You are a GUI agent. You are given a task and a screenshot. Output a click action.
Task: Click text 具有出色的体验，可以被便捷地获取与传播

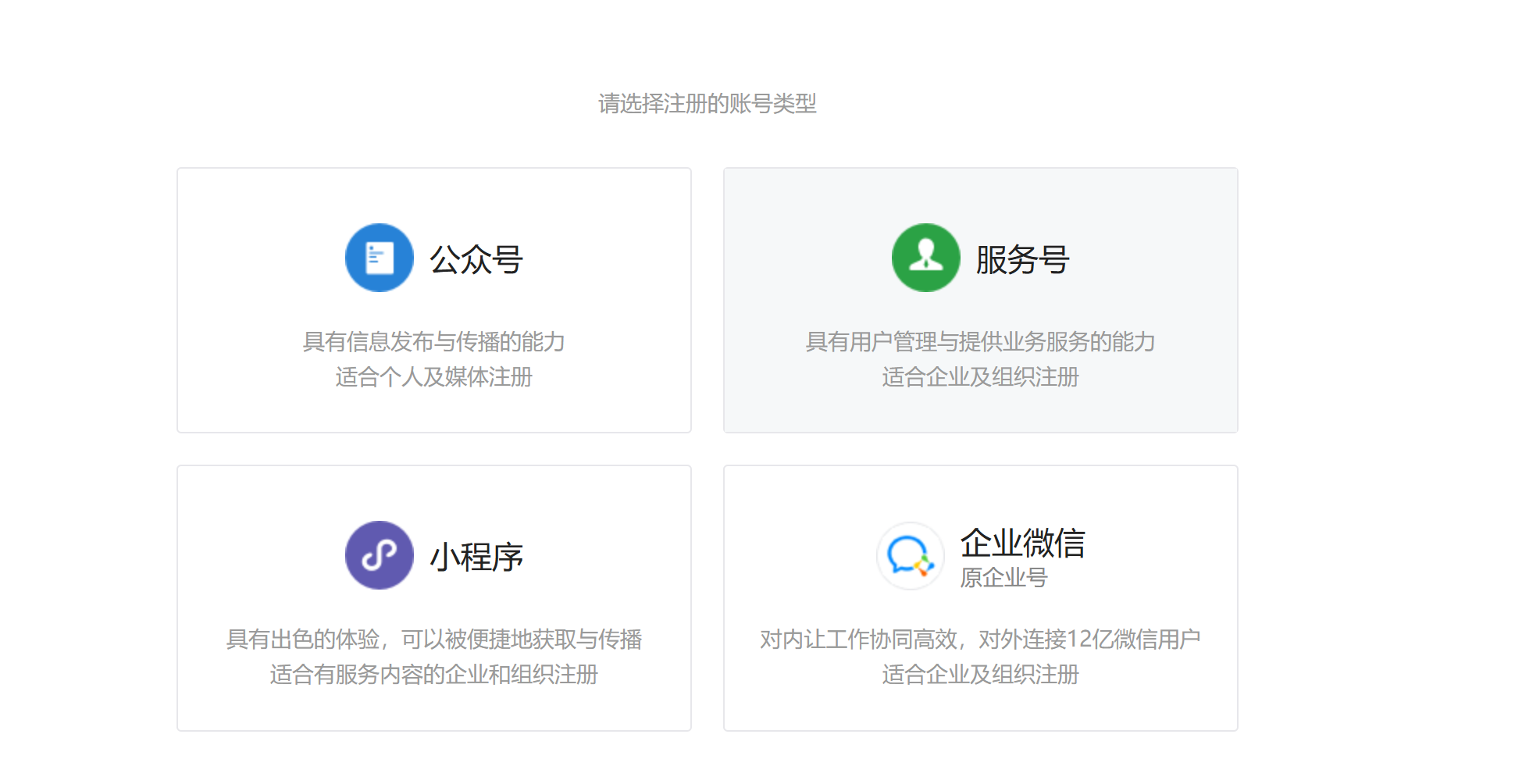tap(434, 639)
